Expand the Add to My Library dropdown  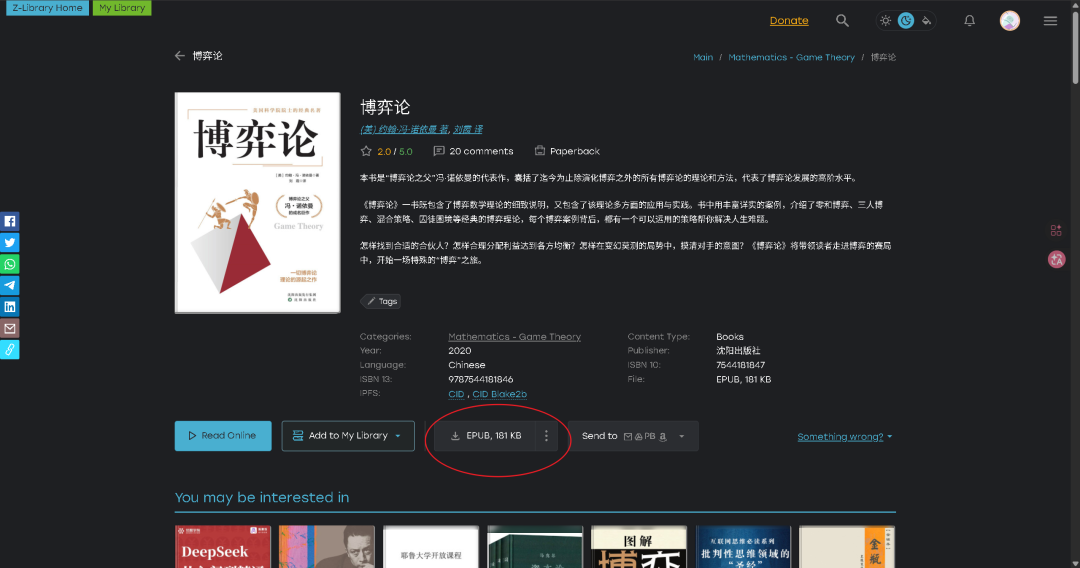(x=398, y=436)
